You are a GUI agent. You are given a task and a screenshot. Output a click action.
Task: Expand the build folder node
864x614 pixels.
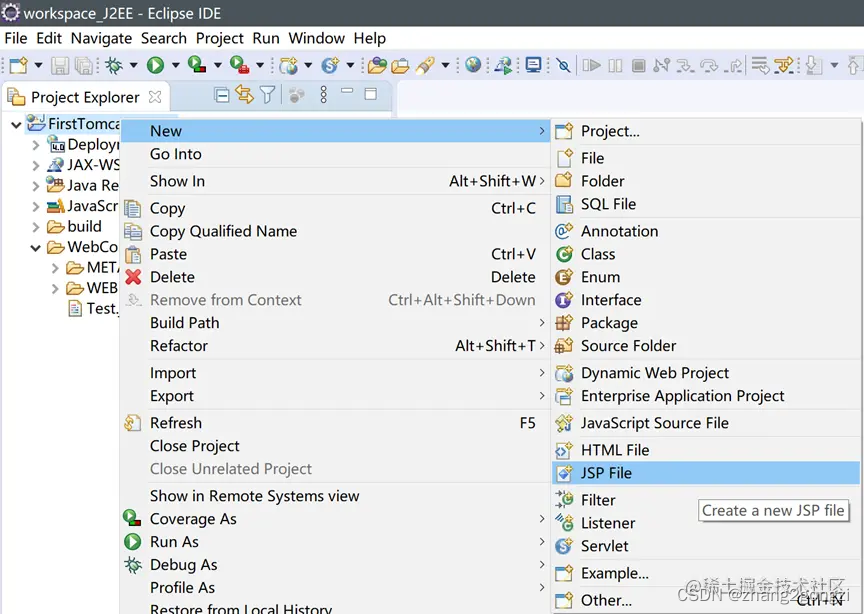(36, 227)
